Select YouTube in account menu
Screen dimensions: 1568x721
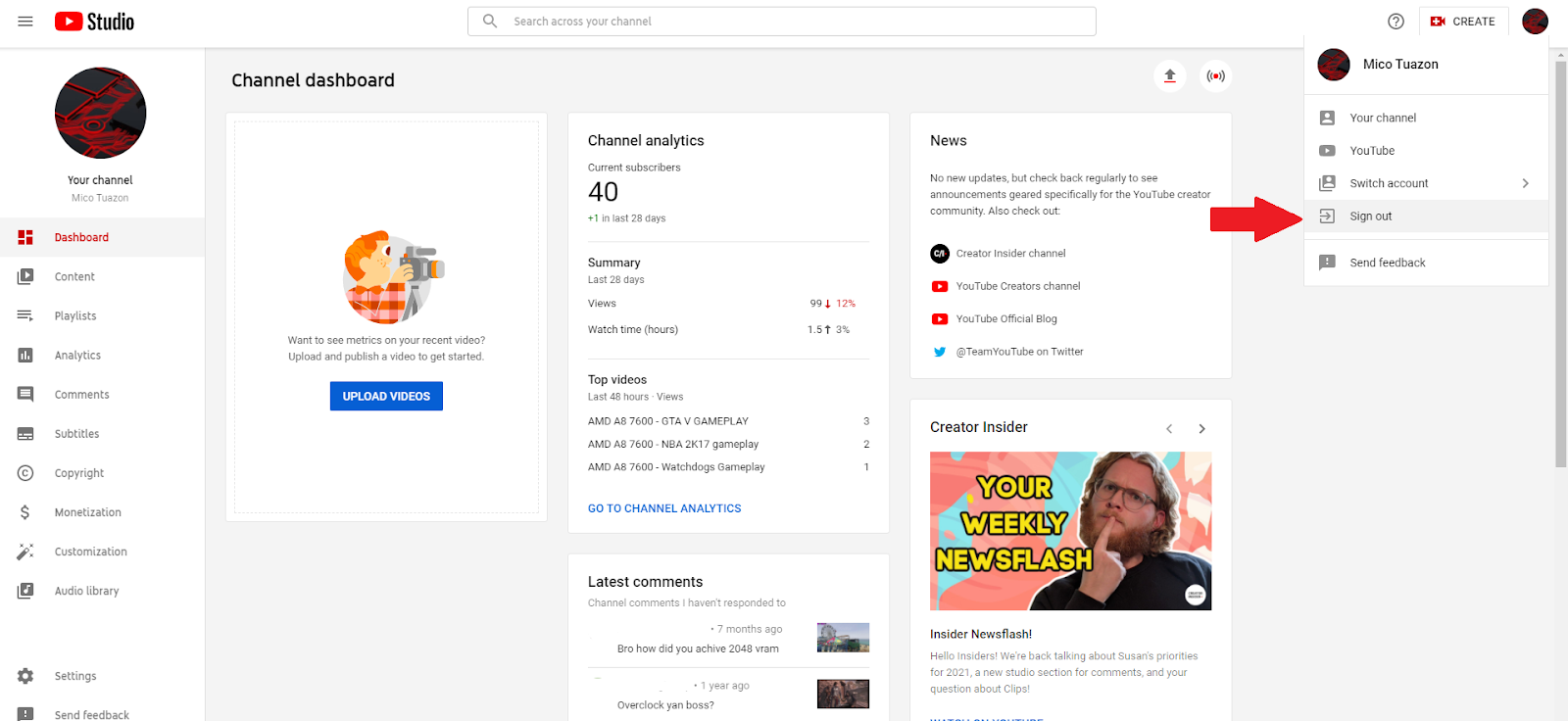1426,151
